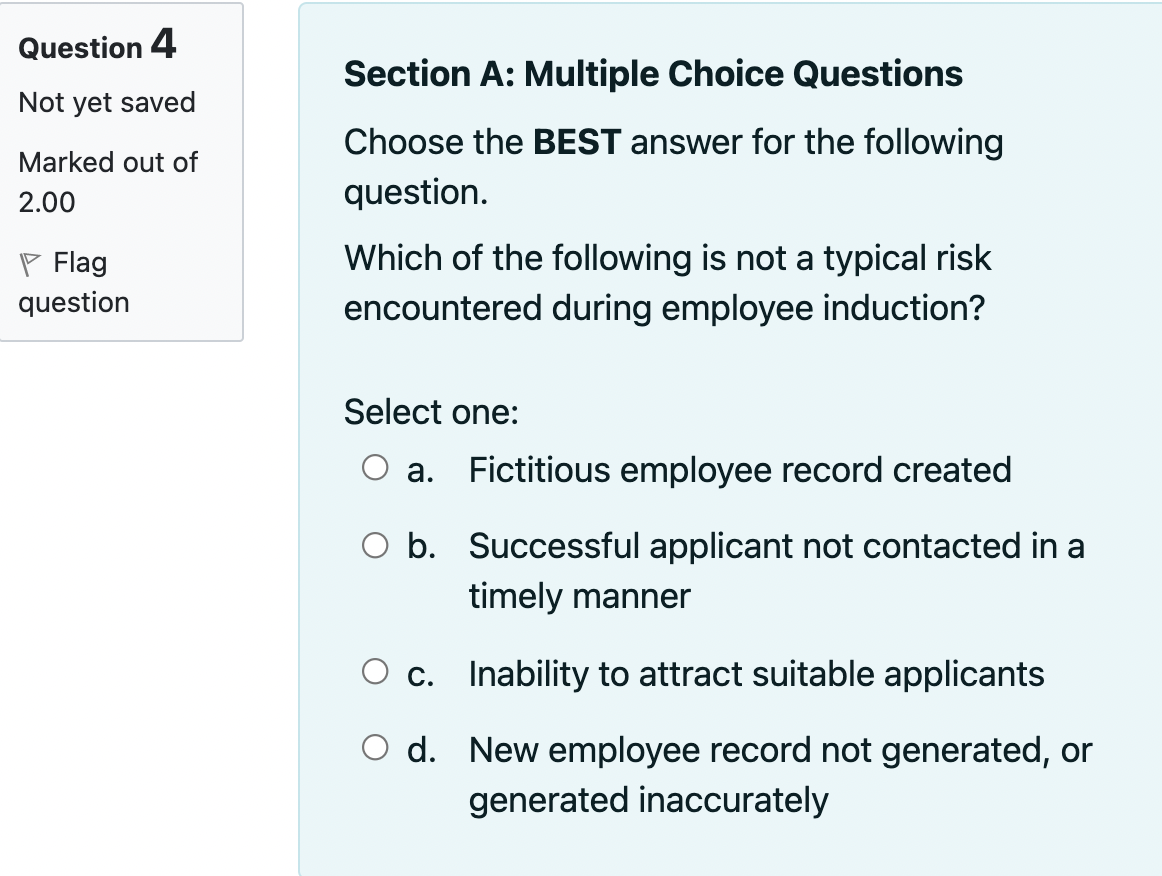Click the answer text for option d
This screenshot has height=876, width=1162.
(x=780, y=750)
